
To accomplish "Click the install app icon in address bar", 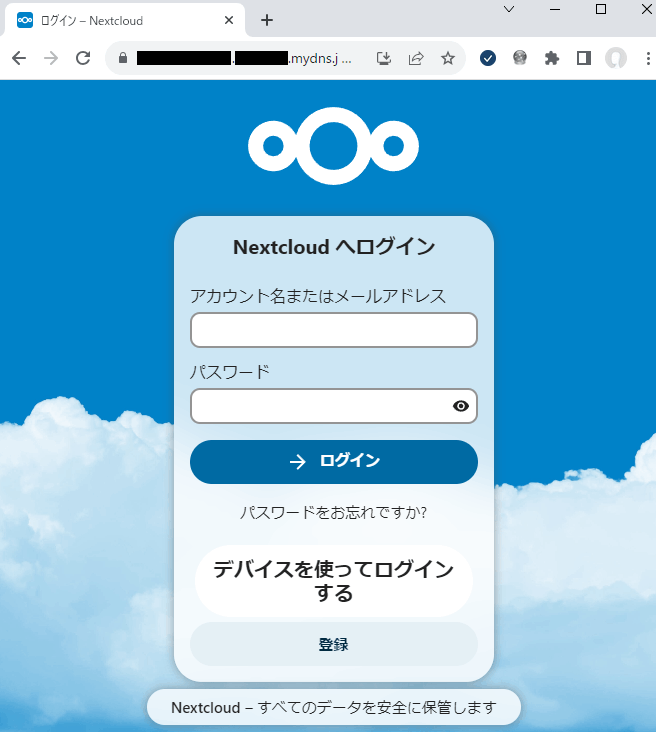I will point(384,58).
